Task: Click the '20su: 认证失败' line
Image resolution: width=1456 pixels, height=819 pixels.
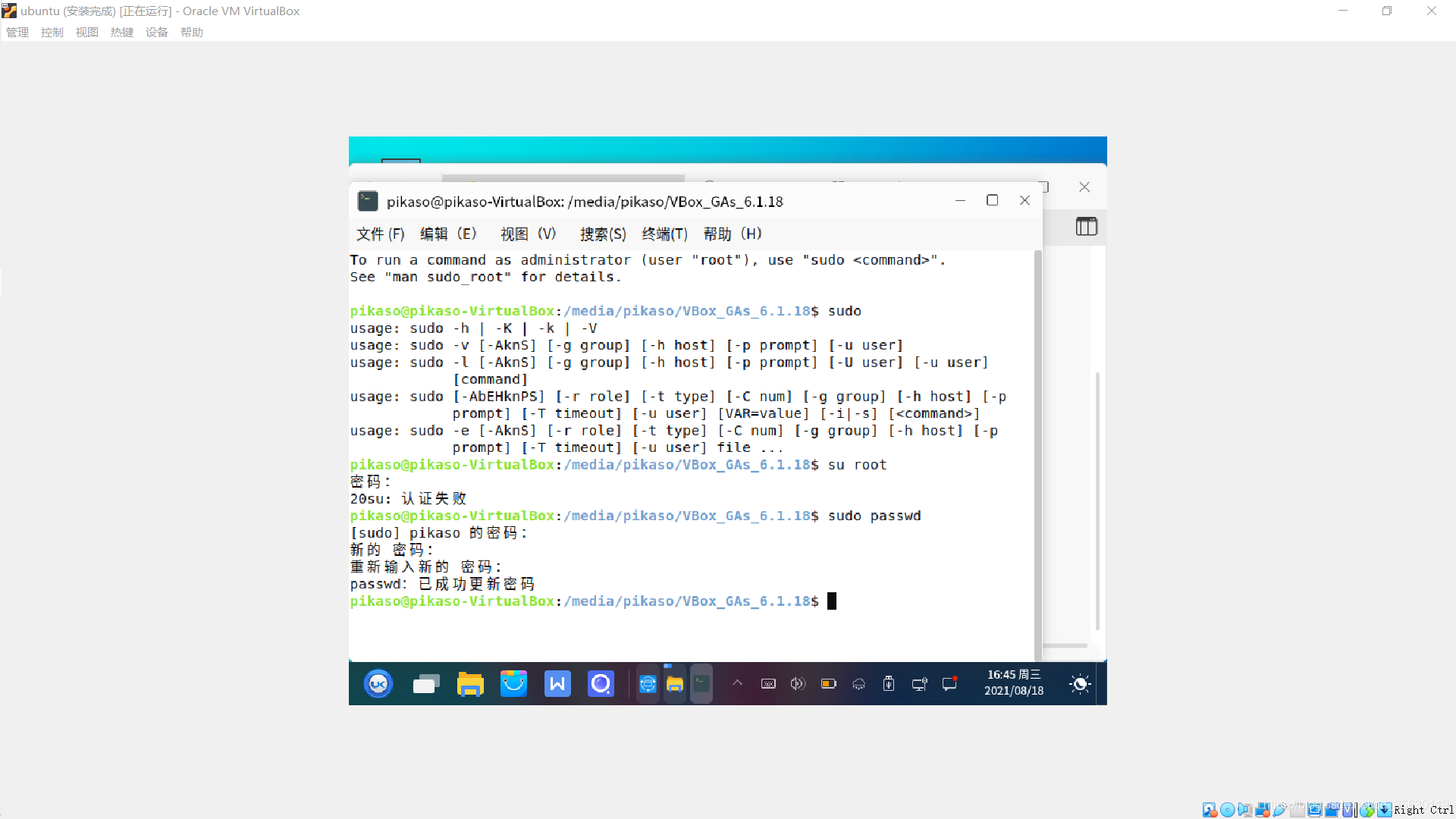Action: click(x=408, y=499)
